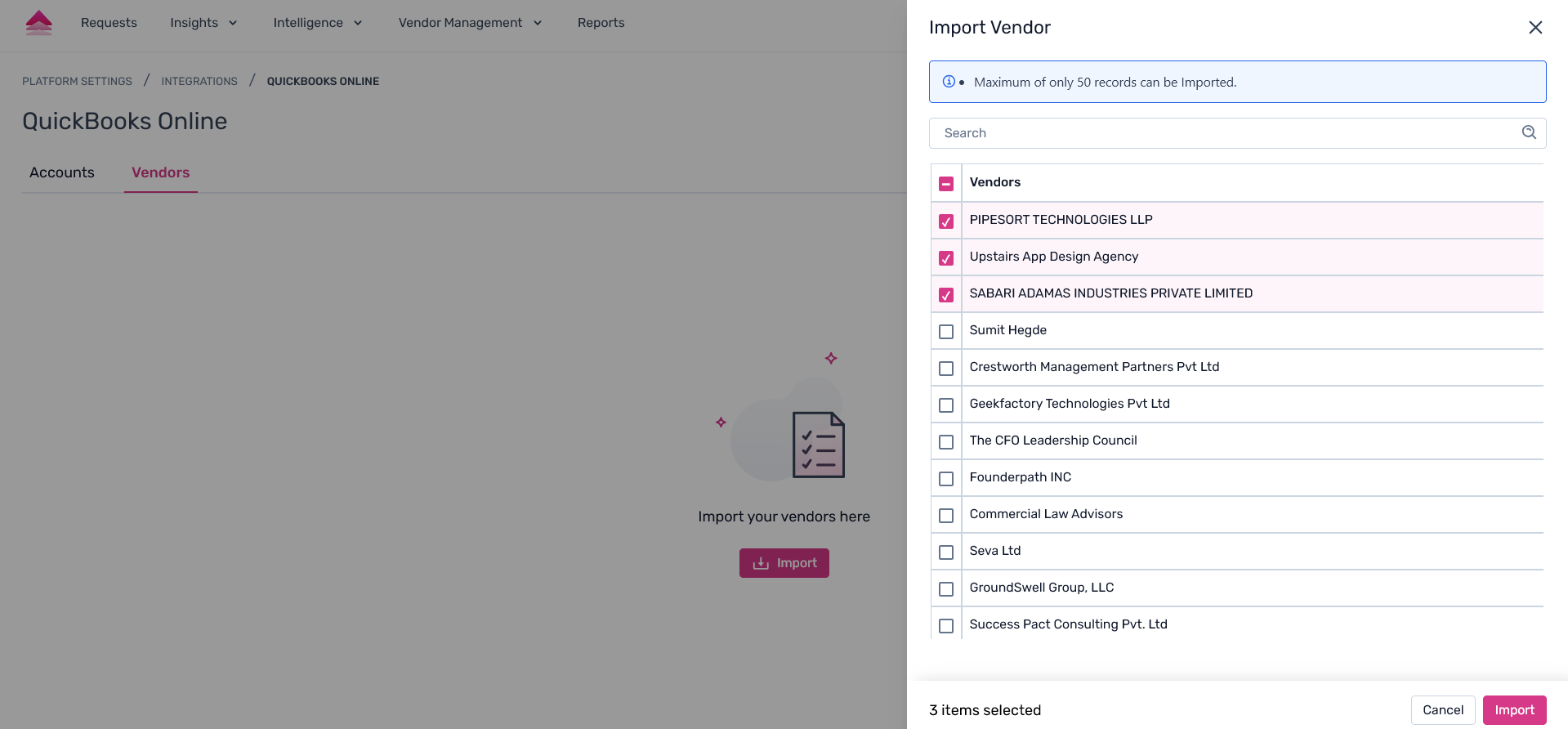1568x729 pixels.
Task: Expand the Insights dropdown menu
Action: pos(203,23)
